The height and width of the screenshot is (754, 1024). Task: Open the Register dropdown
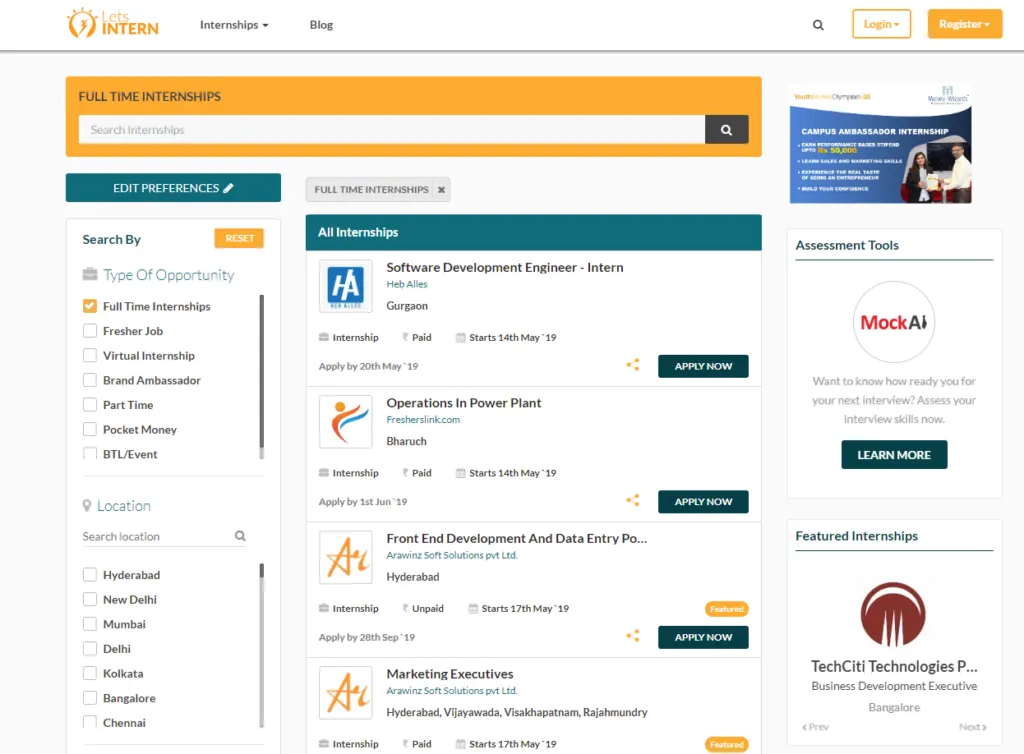tap(965, 24)
